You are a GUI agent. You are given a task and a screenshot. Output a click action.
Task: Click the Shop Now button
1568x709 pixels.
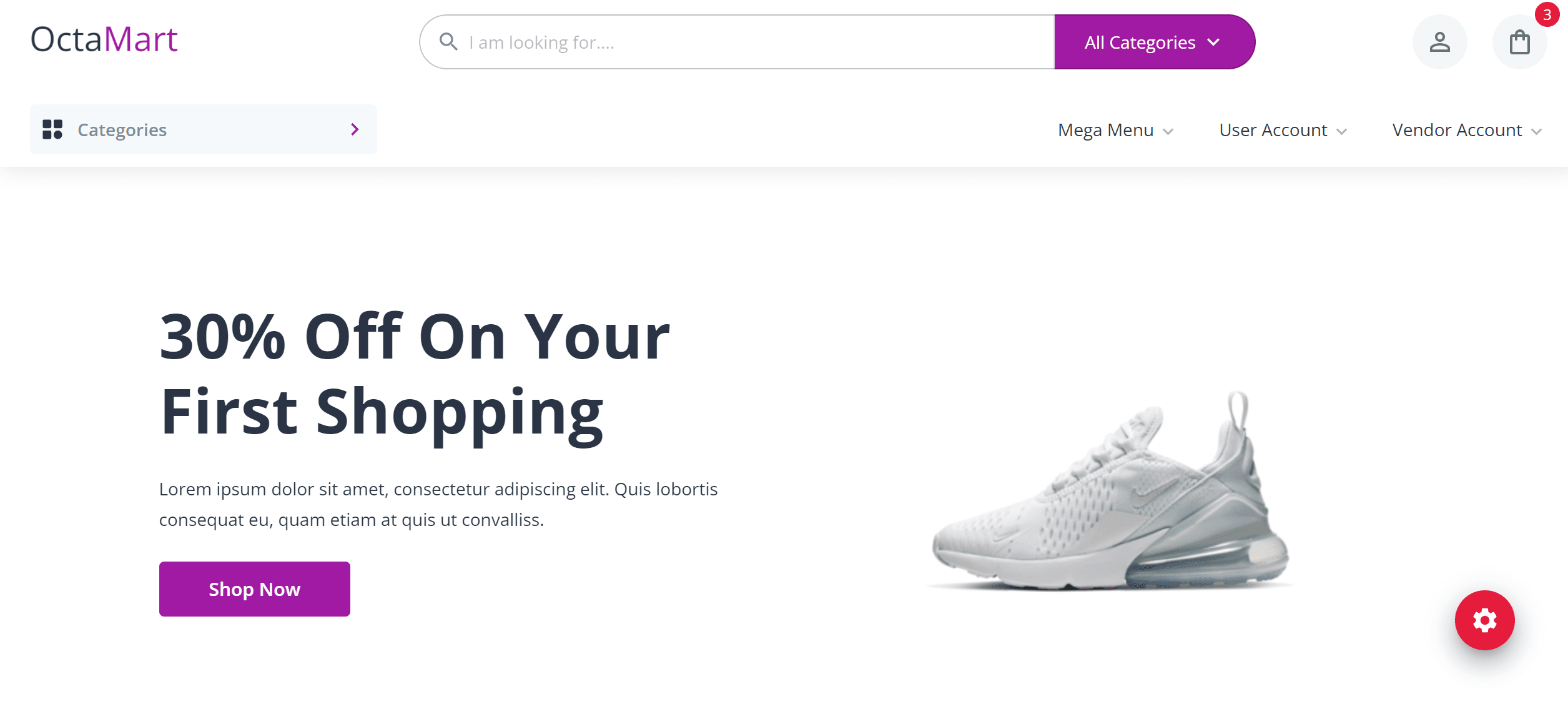254,588
